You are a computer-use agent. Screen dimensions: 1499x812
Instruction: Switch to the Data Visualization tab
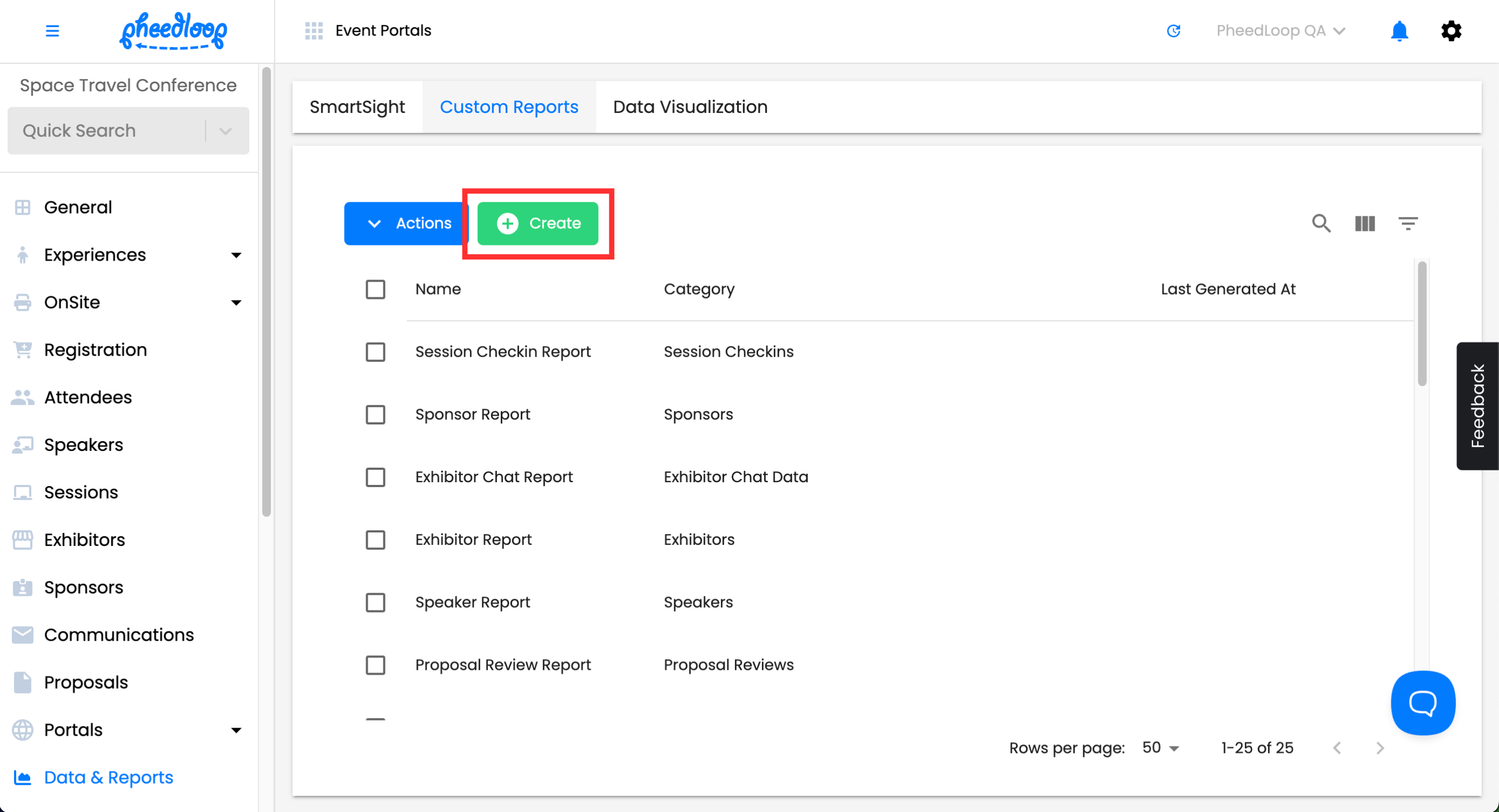click(690, 107)
